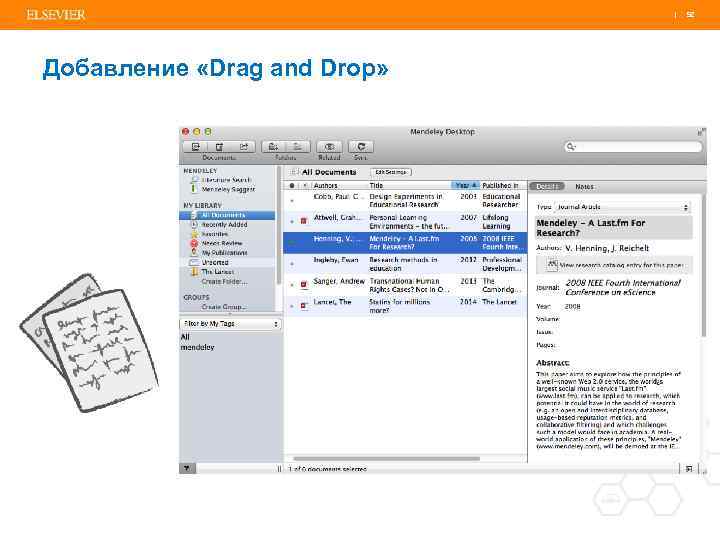This screenshot has width=720, height=540.
Task: Click the sidebar vertical scrollbar
Action: [278, 225]
